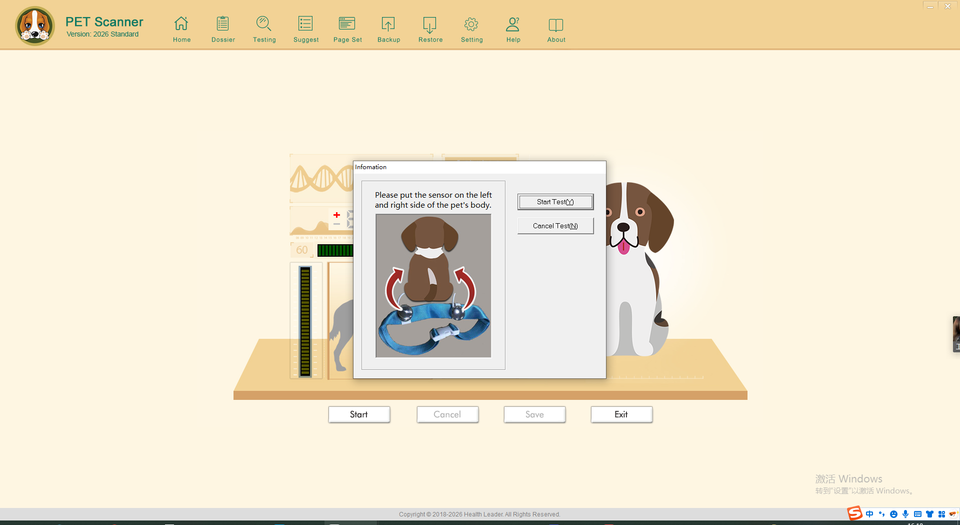Screen dimensions: 960x525
Task: Toggle the Chinese input mode indicator
Action: click(x=870, y=514)
